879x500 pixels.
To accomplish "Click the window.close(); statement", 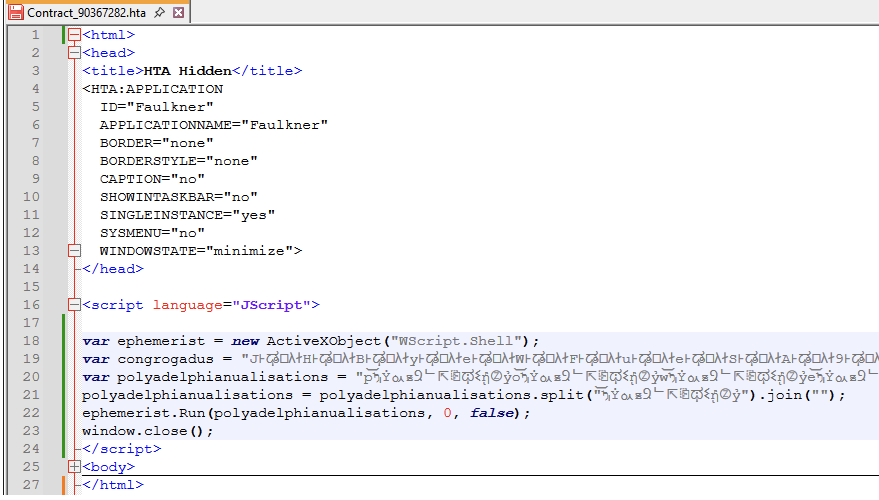I will pos(148,430).
